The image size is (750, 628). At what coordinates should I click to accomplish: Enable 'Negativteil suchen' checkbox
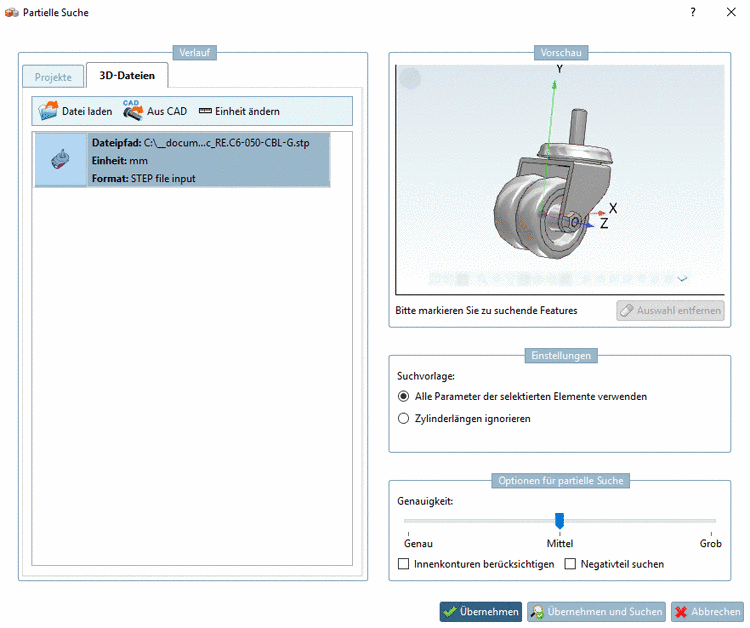[570, 564]
